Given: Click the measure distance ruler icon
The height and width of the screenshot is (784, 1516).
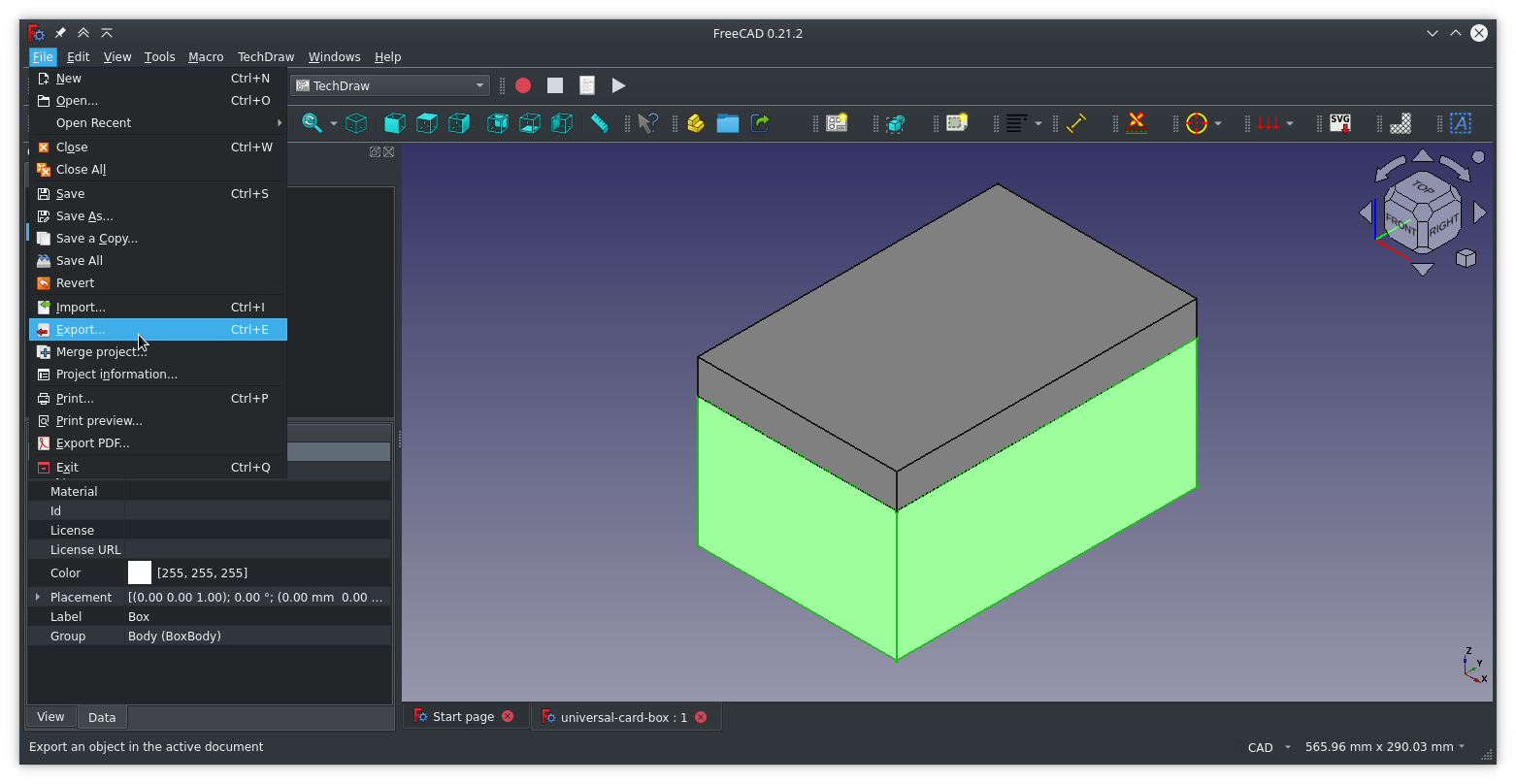Looking at the screenshot, I should (x=600, y=123).
